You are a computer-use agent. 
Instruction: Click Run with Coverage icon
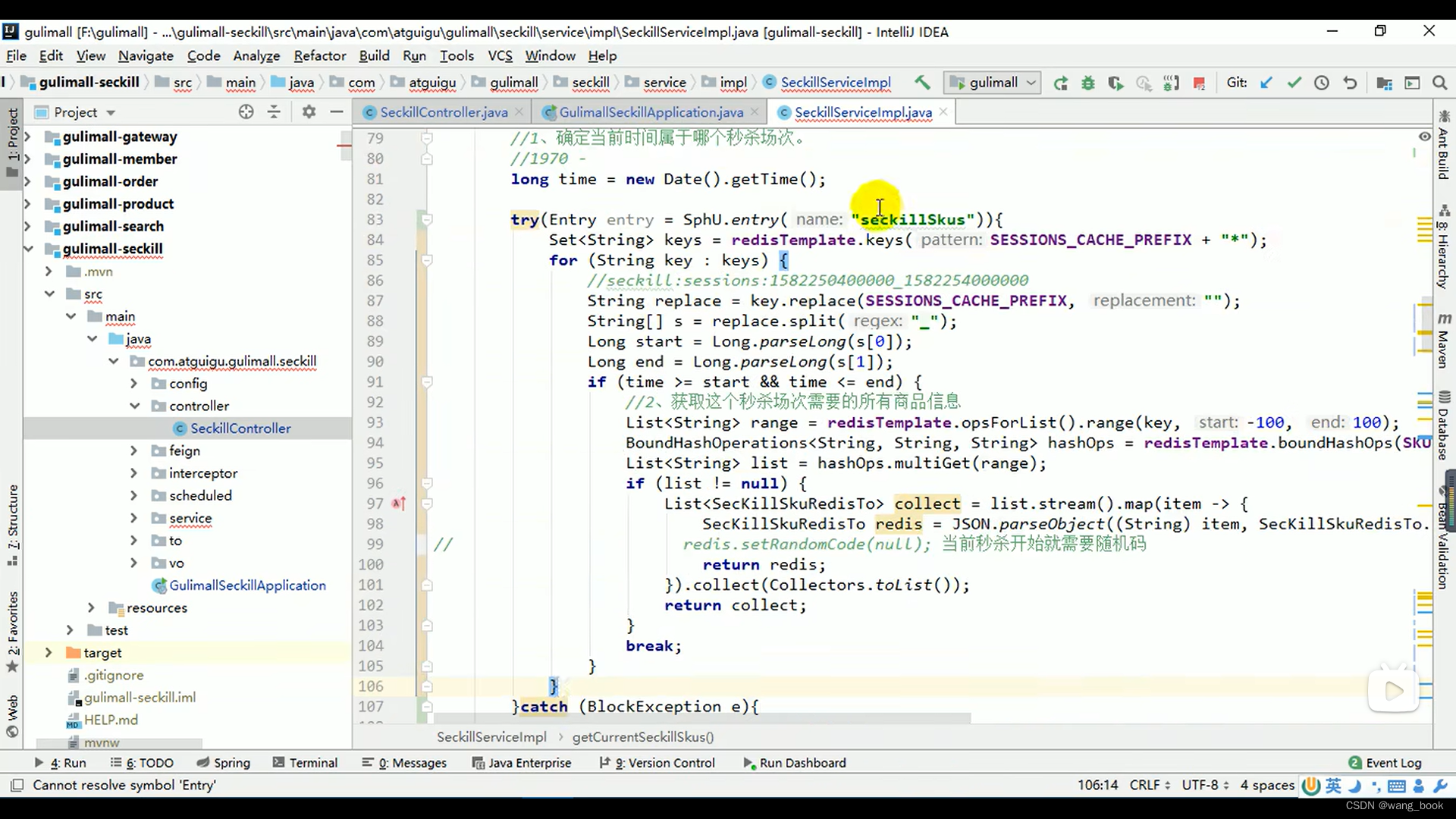(1116, 83)
